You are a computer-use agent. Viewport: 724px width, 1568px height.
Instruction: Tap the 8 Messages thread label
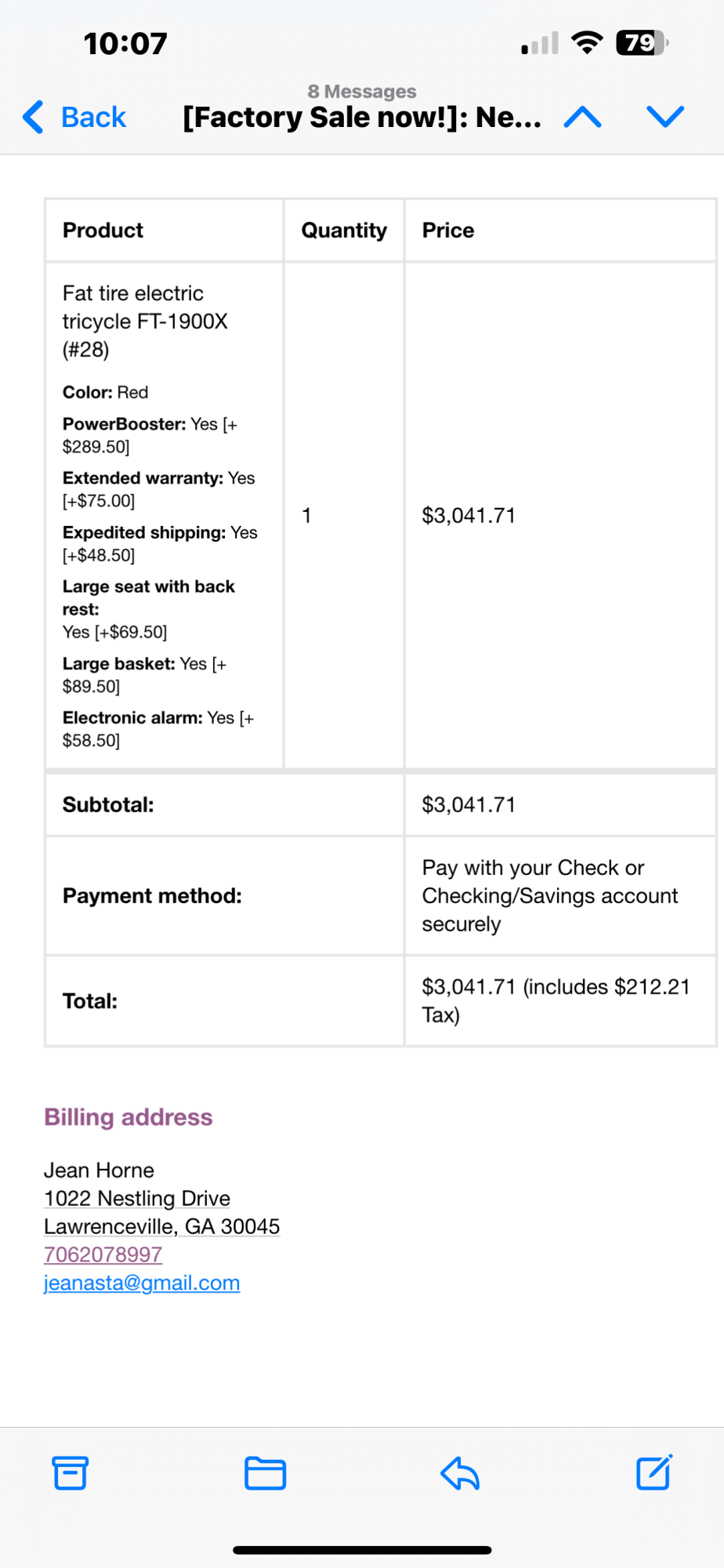point(361,92)
